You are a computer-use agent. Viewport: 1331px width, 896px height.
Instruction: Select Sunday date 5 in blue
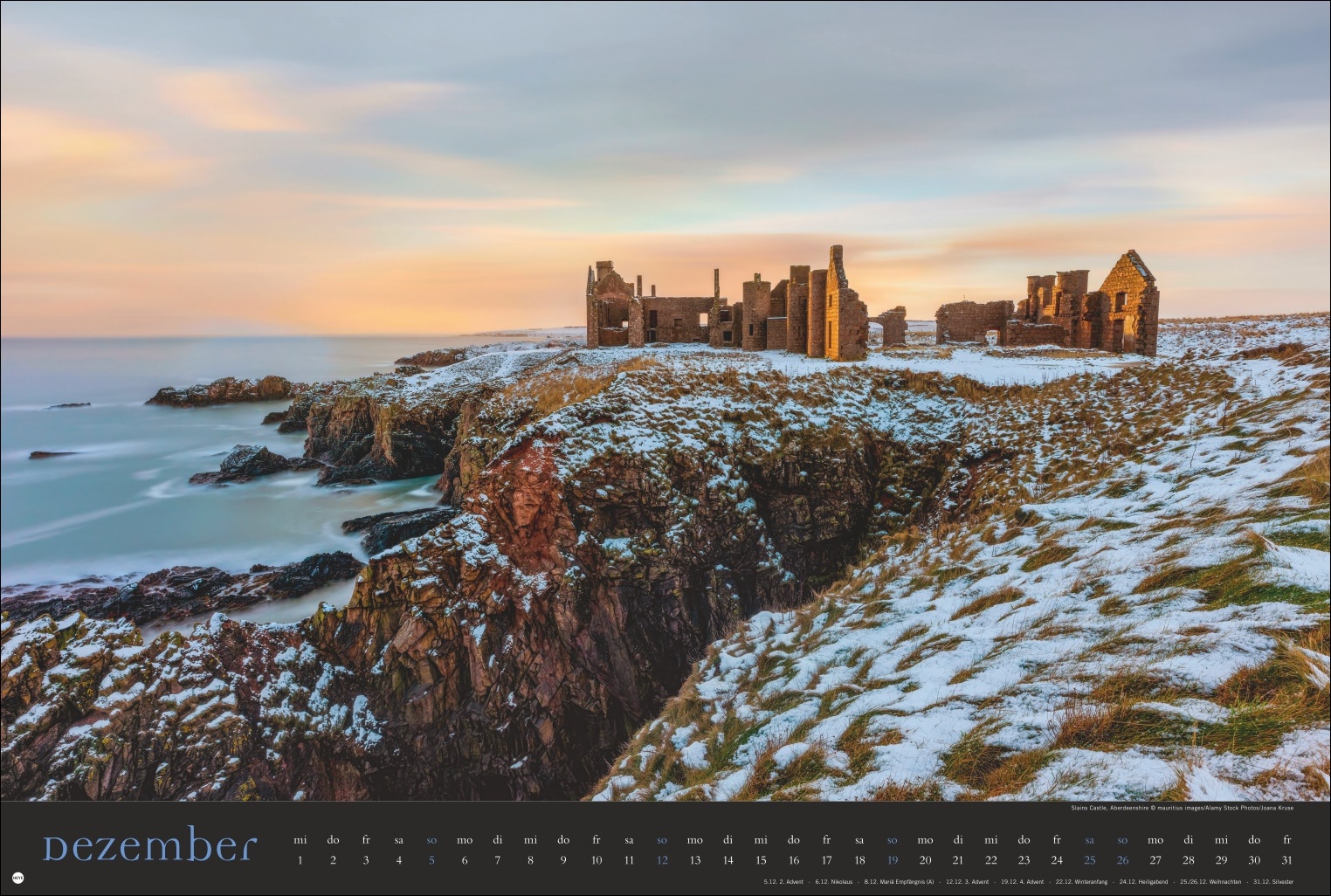[431, 860]
